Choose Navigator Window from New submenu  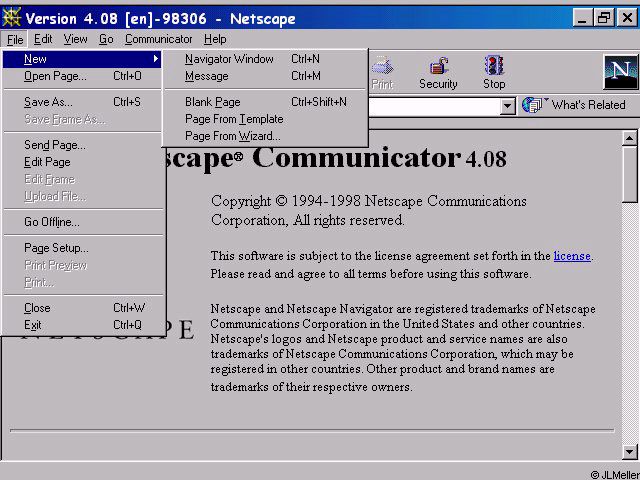click(265, 59)
